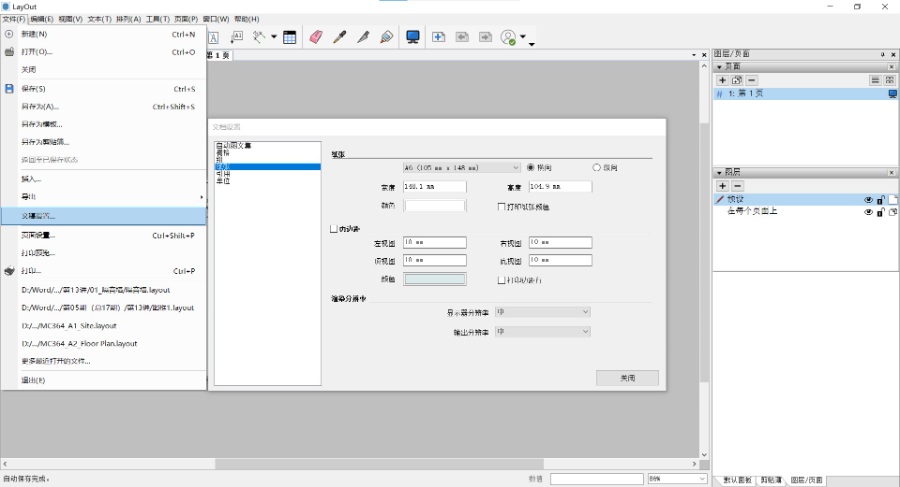Screen dimensions: 900x487
Task: Open the 导出 submenu entry
Action: (104, 197)
